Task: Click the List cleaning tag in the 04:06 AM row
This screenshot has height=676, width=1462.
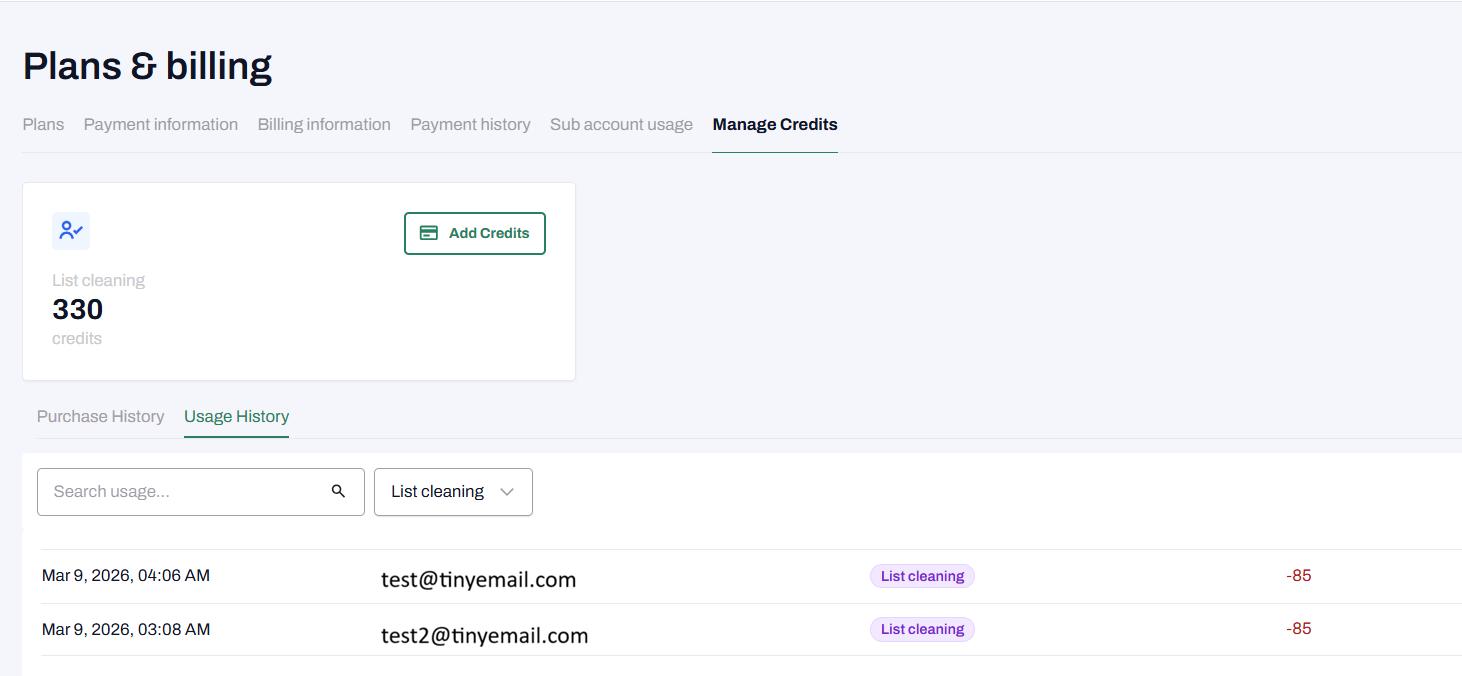Action: point(922,576)
